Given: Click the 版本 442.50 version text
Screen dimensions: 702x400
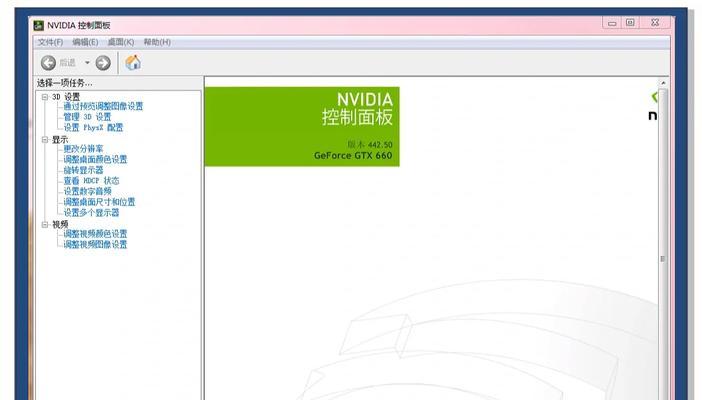Looking at the screenshot, I should [x=370, y=145].
